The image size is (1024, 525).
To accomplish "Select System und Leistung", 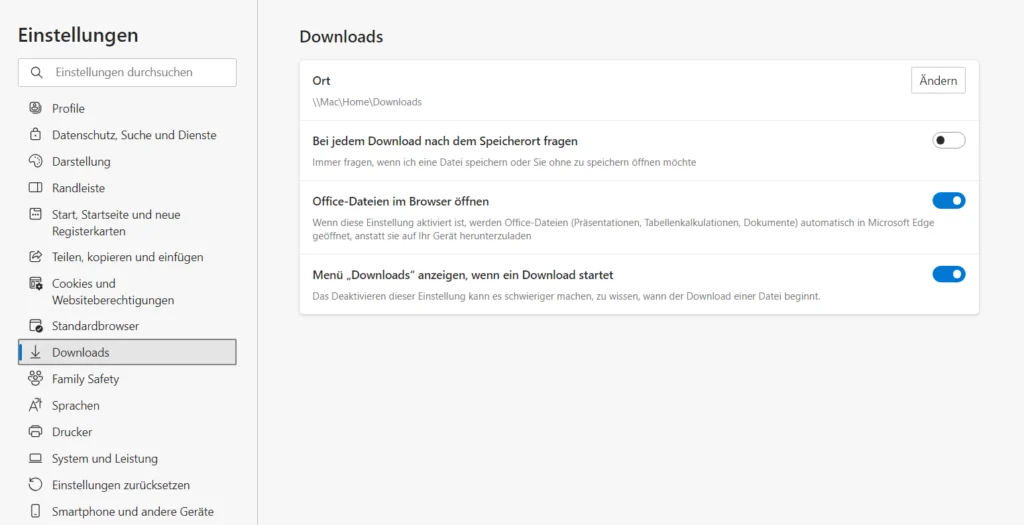I will click(x=127, y=458).
